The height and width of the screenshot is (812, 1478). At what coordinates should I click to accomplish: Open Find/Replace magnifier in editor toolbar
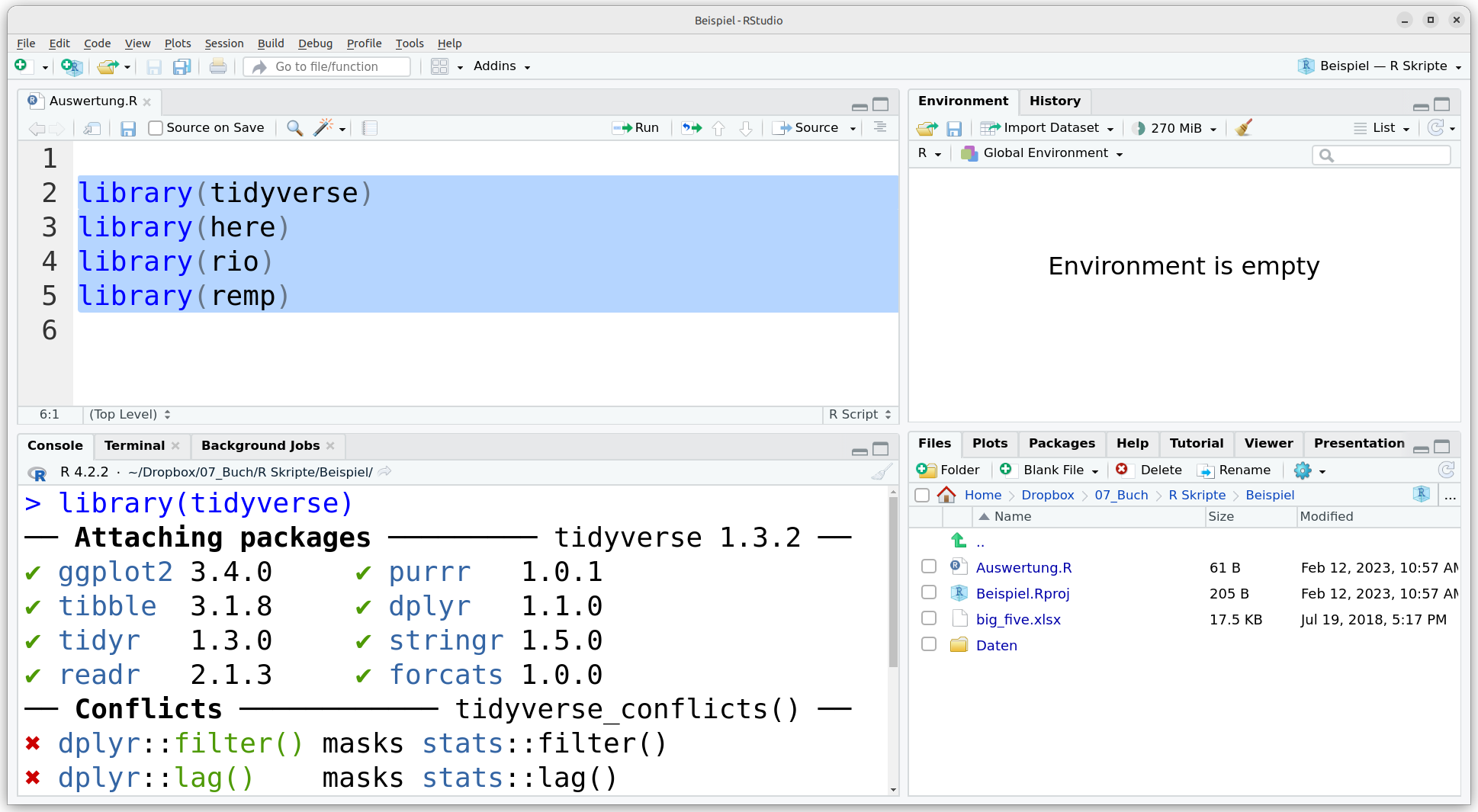pyautogui.click(x=294, y=128)
